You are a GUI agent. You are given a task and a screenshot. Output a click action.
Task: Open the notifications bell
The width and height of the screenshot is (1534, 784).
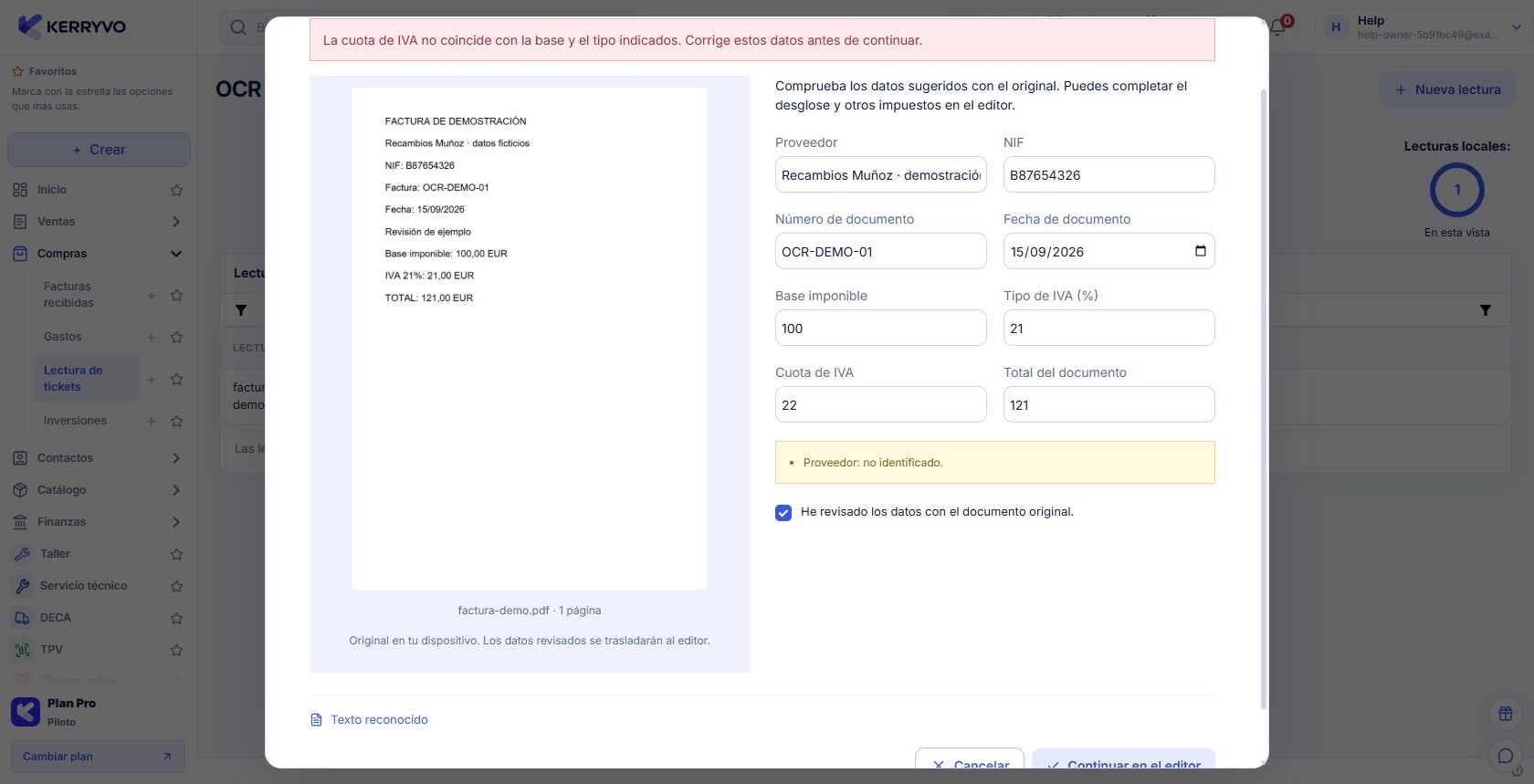1277,26
